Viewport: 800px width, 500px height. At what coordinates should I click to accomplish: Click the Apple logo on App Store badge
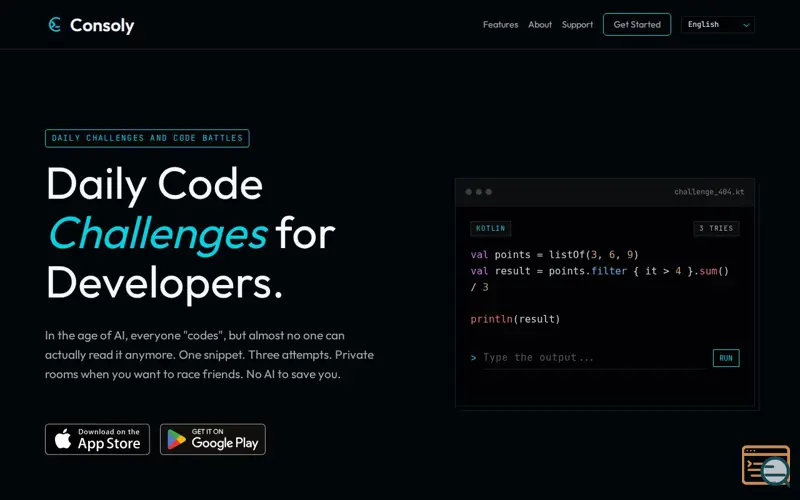coord(63,439)
